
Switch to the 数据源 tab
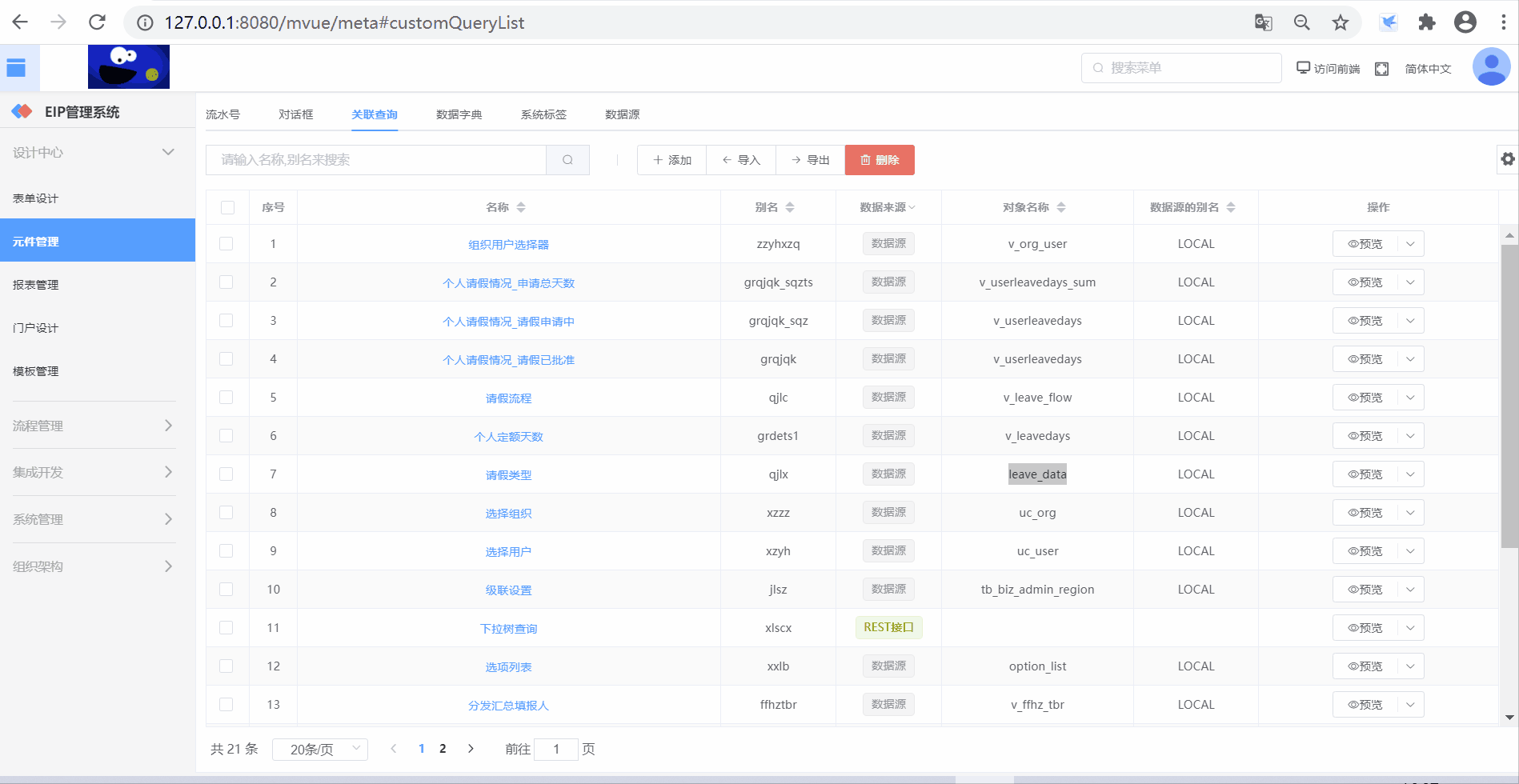(x=623, y=114)
